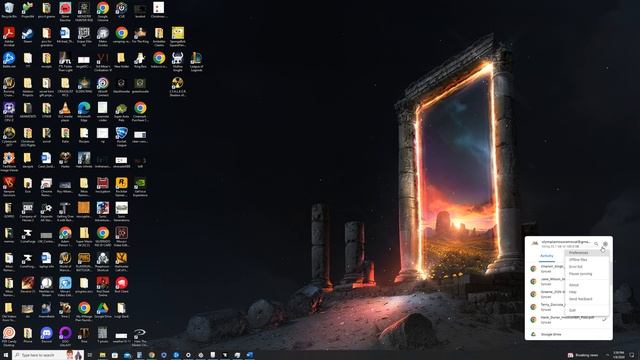The width and height of the screenshot is (640, 360).
Task: Open File Explorer from the taskbar
Action: 102,355
